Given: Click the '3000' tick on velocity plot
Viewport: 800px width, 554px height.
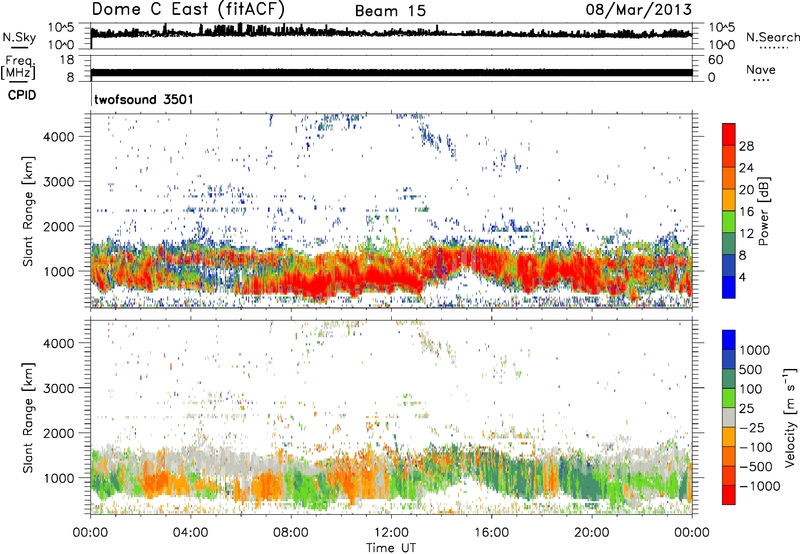Looking at the screenshot, I should pyautogui.click(x=58, y=388).
